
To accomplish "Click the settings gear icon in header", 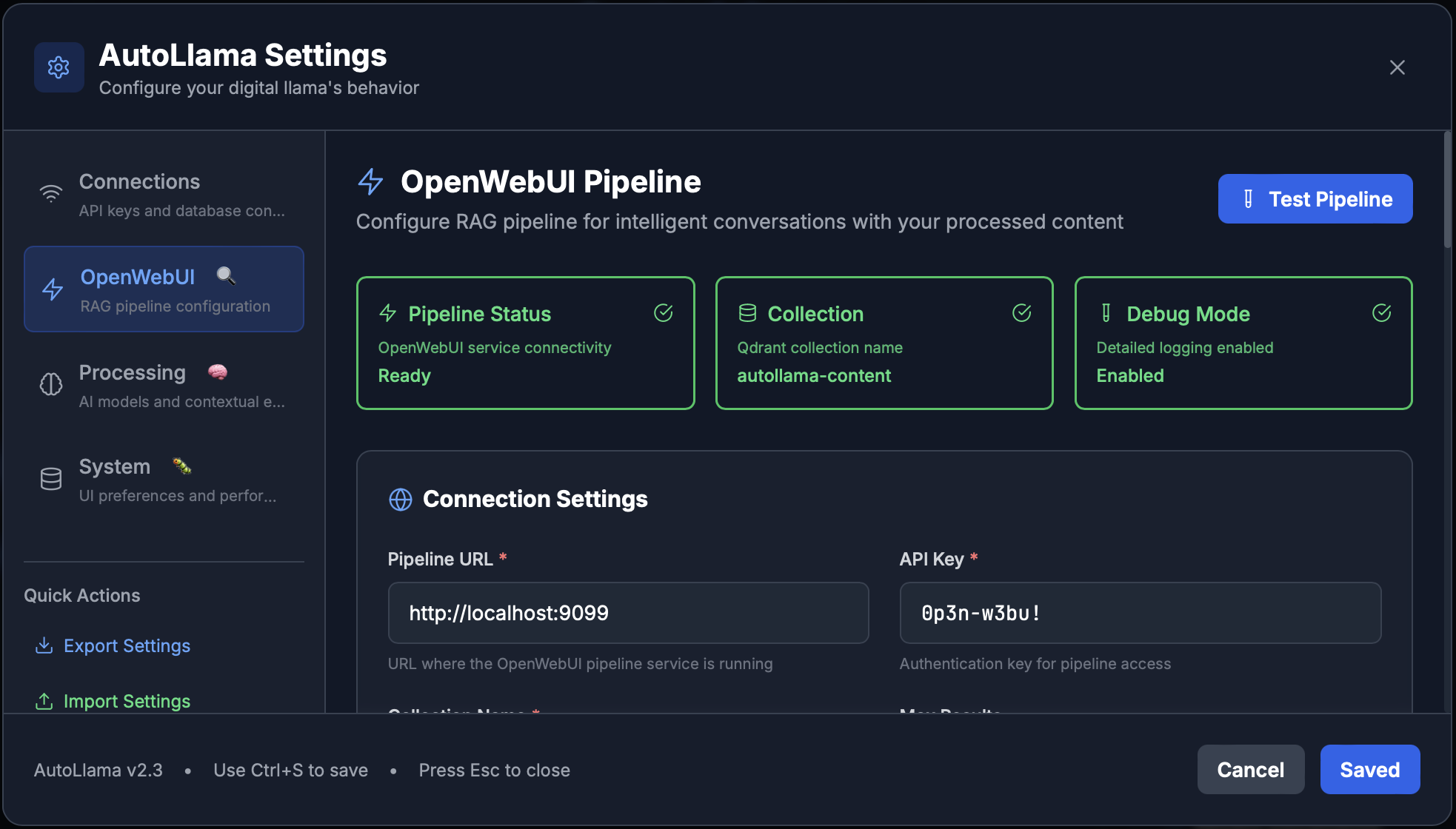I will pos(59,67).
